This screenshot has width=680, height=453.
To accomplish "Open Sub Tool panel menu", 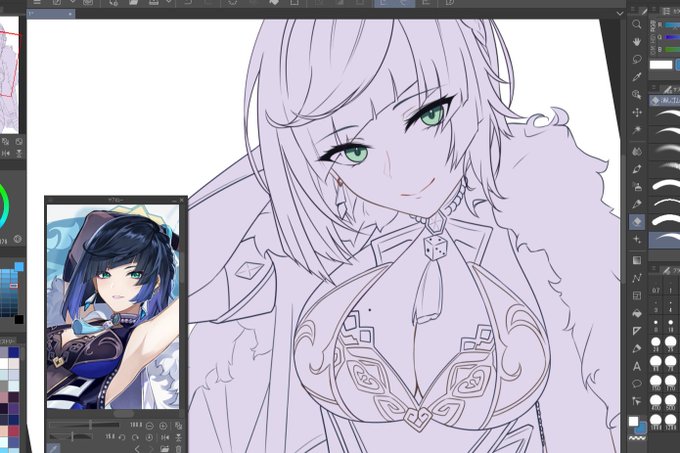I will coord(654,88).
